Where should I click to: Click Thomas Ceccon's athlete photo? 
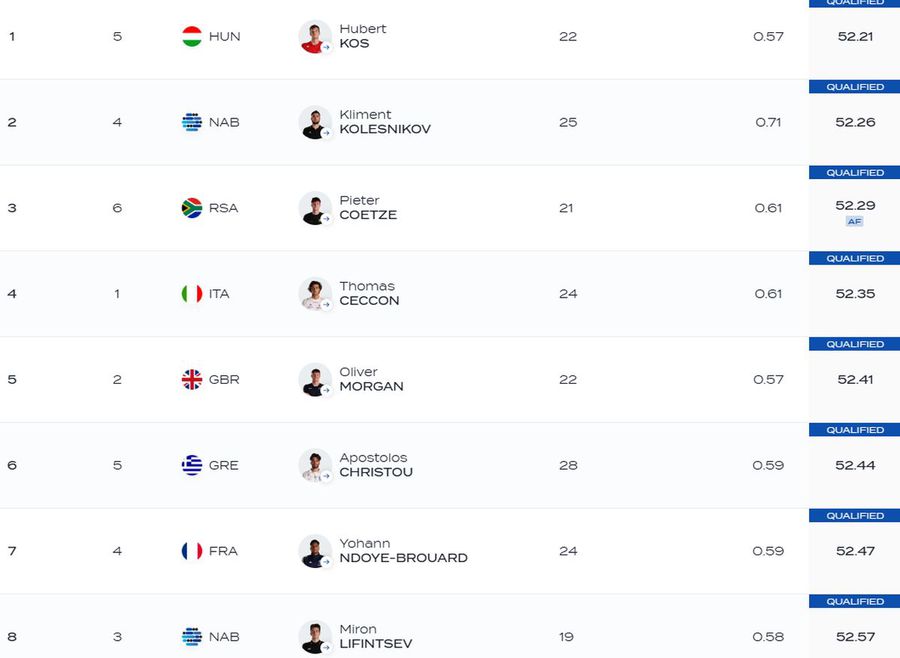pyautogui.click(x=316, y=294)
